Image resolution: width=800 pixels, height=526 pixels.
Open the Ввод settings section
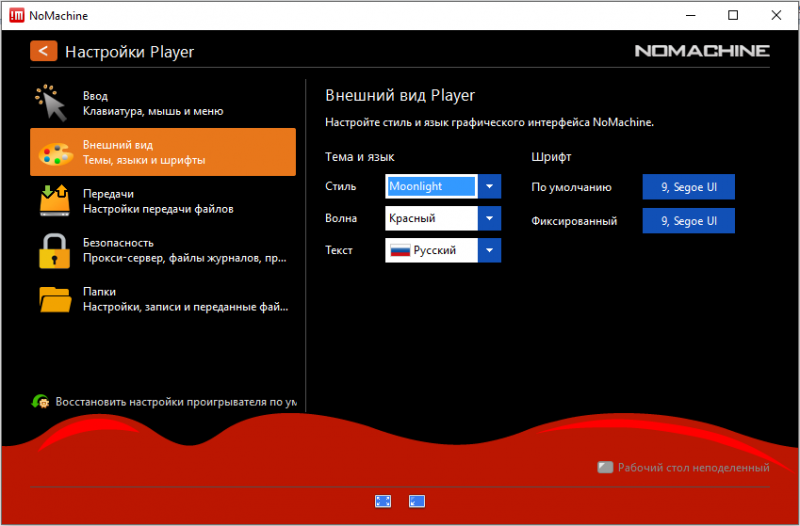[163, 103]
